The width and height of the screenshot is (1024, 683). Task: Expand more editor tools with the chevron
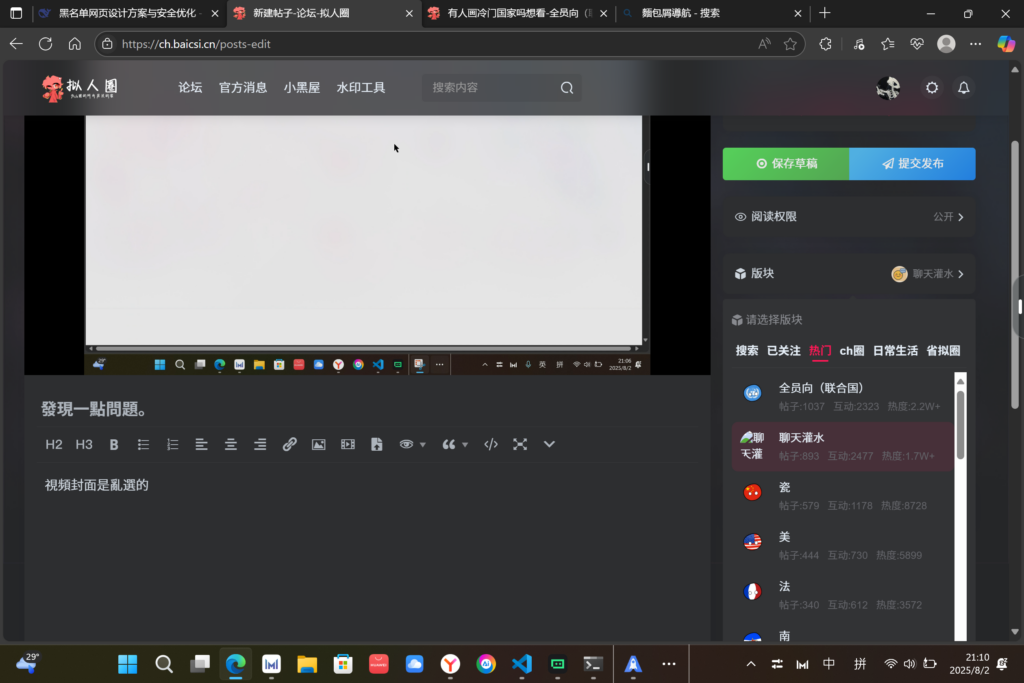coord(549,444)
